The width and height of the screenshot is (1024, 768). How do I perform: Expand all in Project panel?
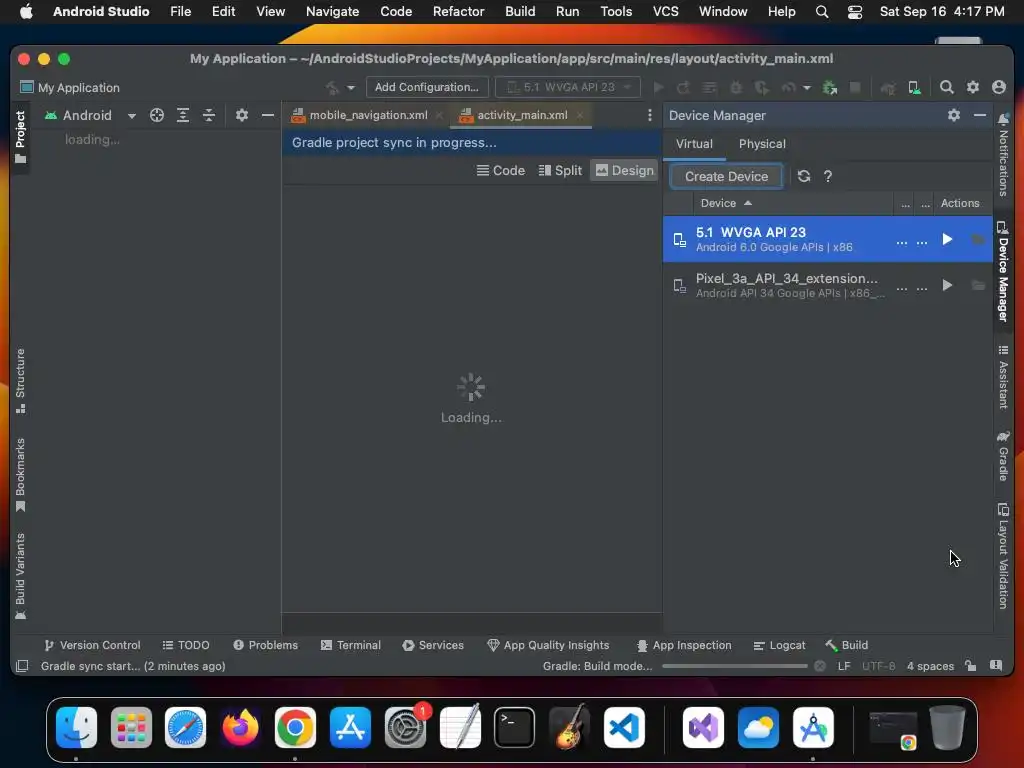(x=183, y=116)
